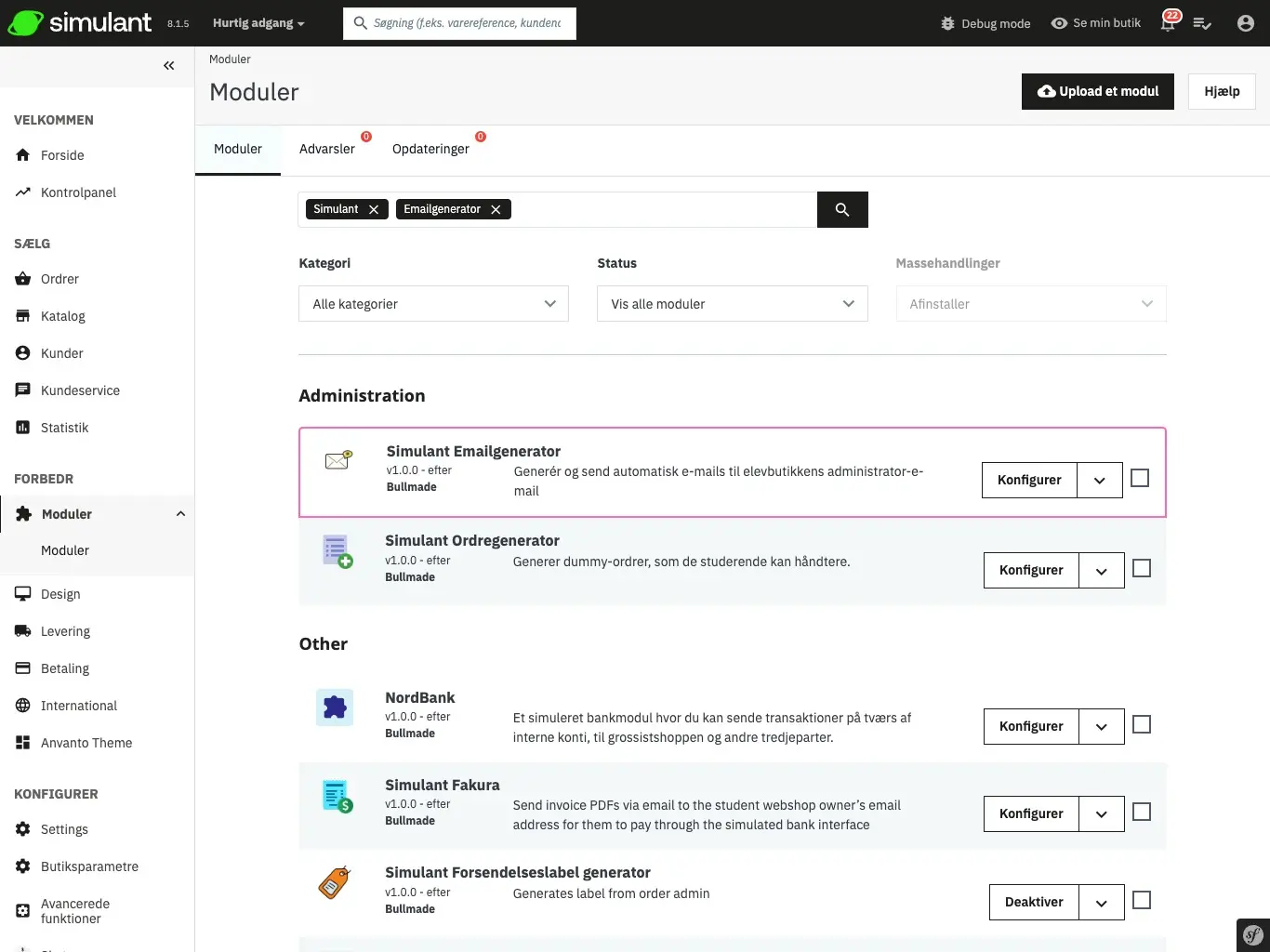The image size is (1270, 952).
Task: Open the 'Alle kategorier' dropdown
Action: point(432,303)
